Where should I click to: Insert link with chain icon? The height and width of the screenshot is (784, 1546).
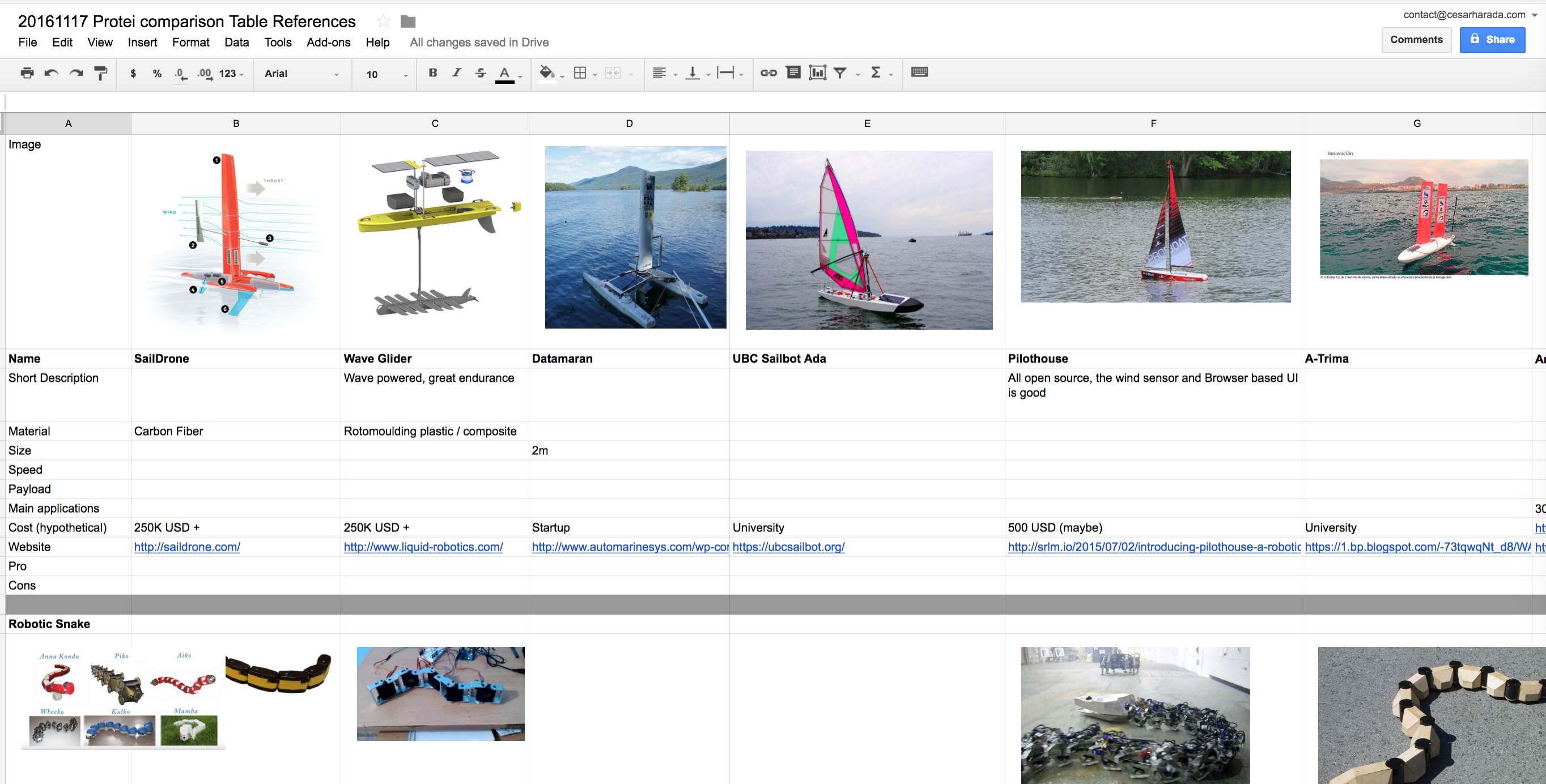[768, 73]
